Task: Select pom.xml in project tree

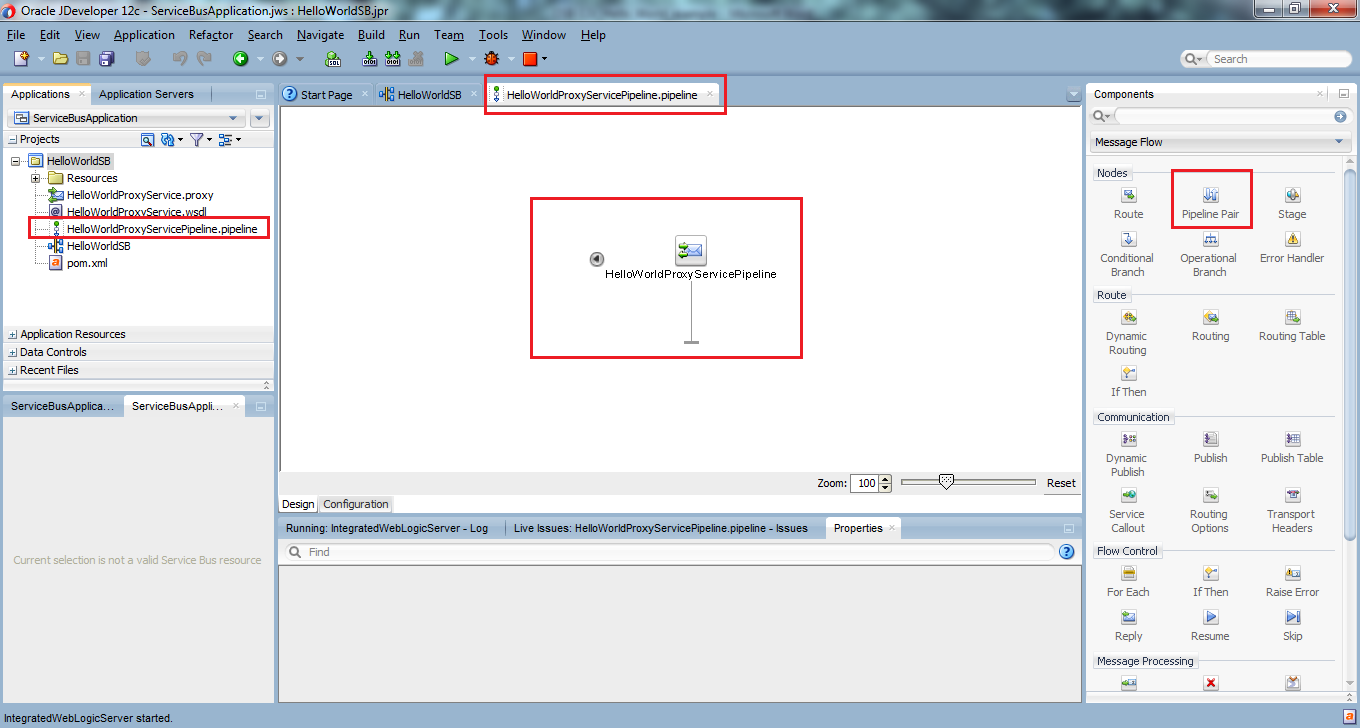Action: [87, 263]
